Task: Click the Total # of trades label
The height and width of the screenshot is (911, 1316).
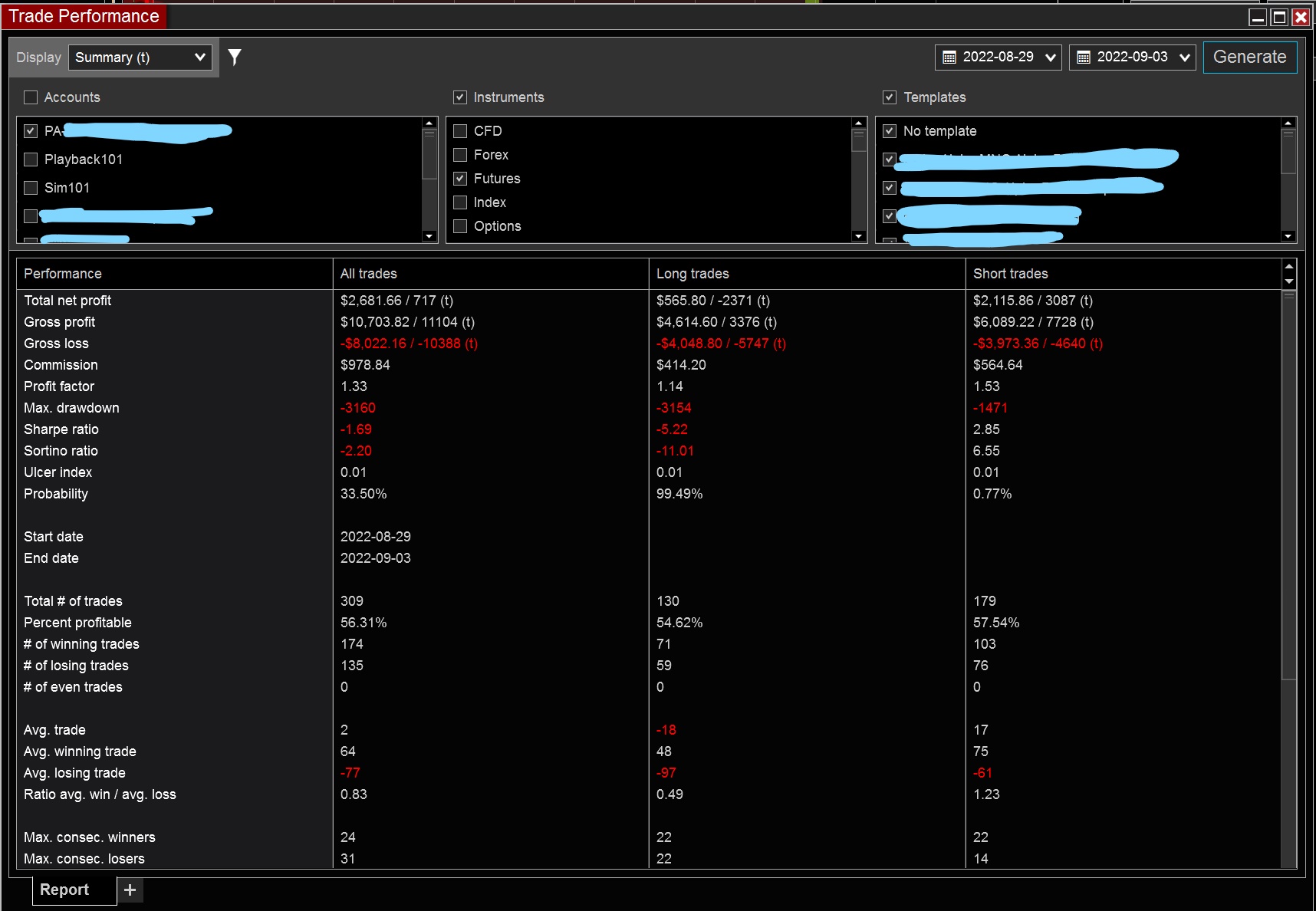Action: click(x=73, y=601)
